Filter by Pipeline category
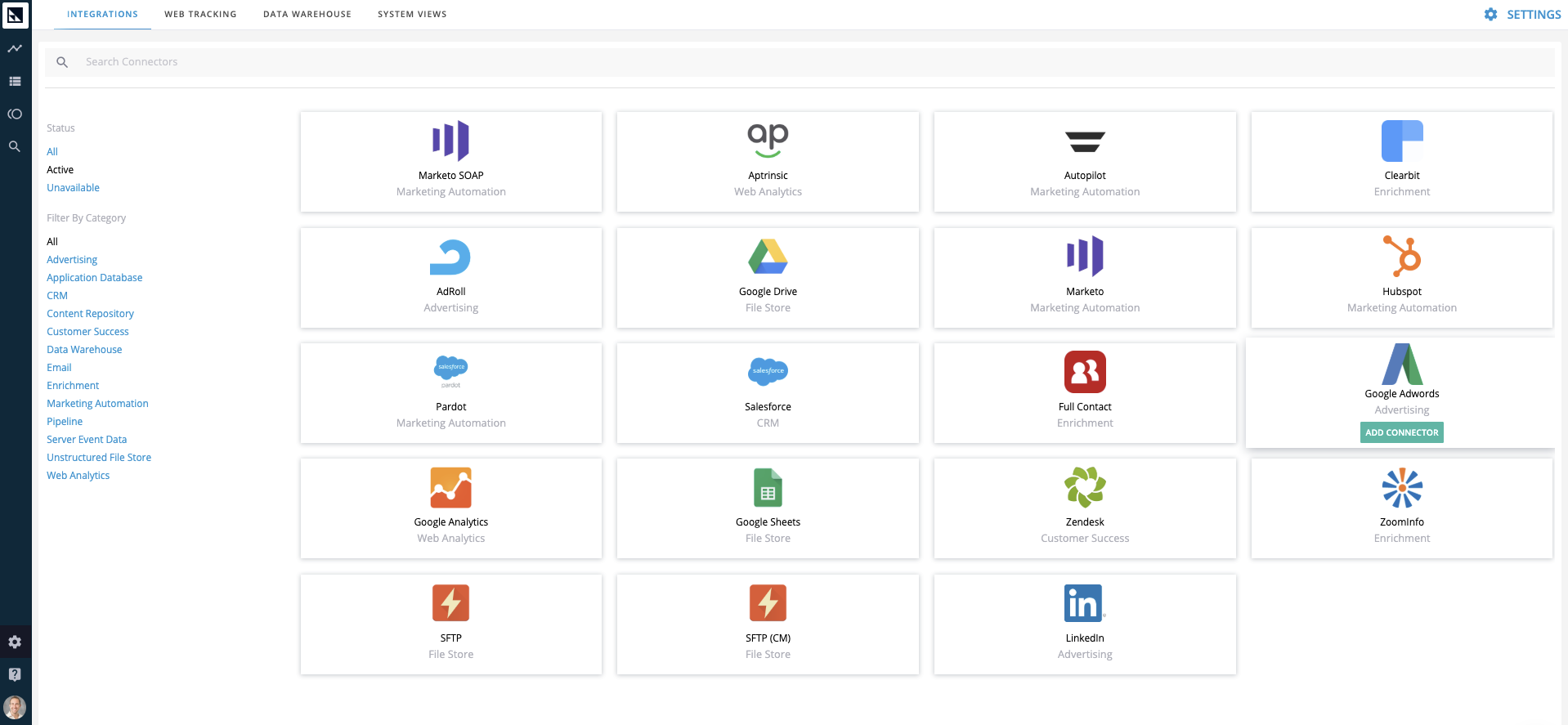The width and height of the screenshot is (1568, 725). click(x=65, y=422)
